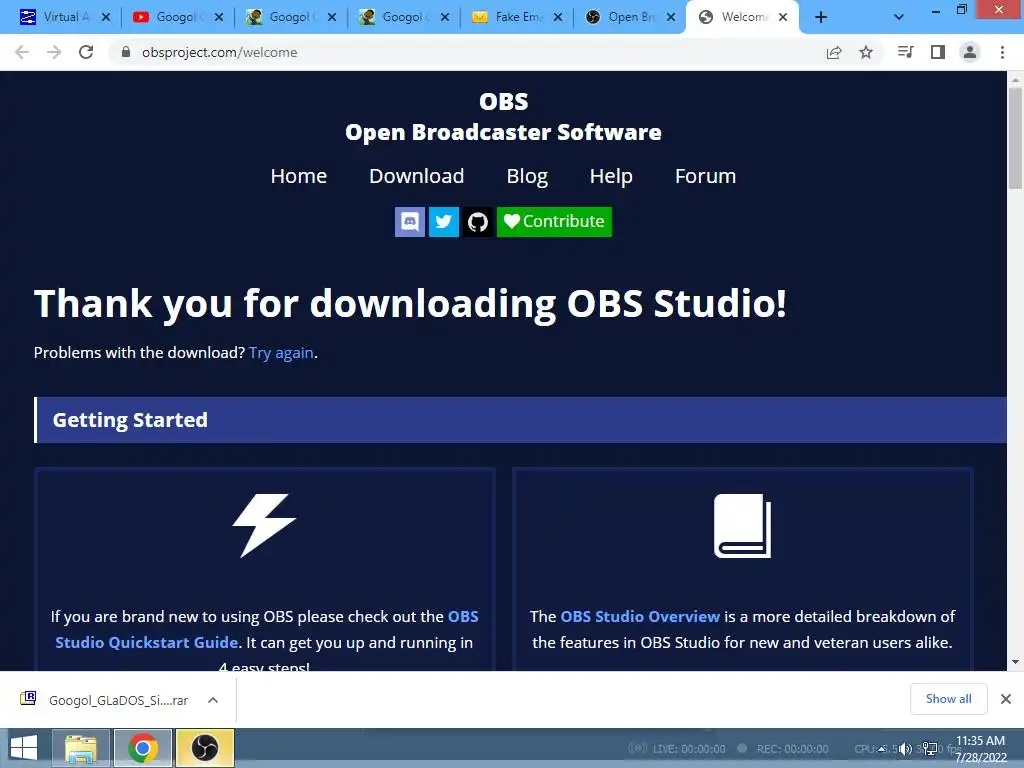The image size is (1024, 768).
Task: Expand the Googol_GLaDOS rar download options
Action: coord(213,700)
